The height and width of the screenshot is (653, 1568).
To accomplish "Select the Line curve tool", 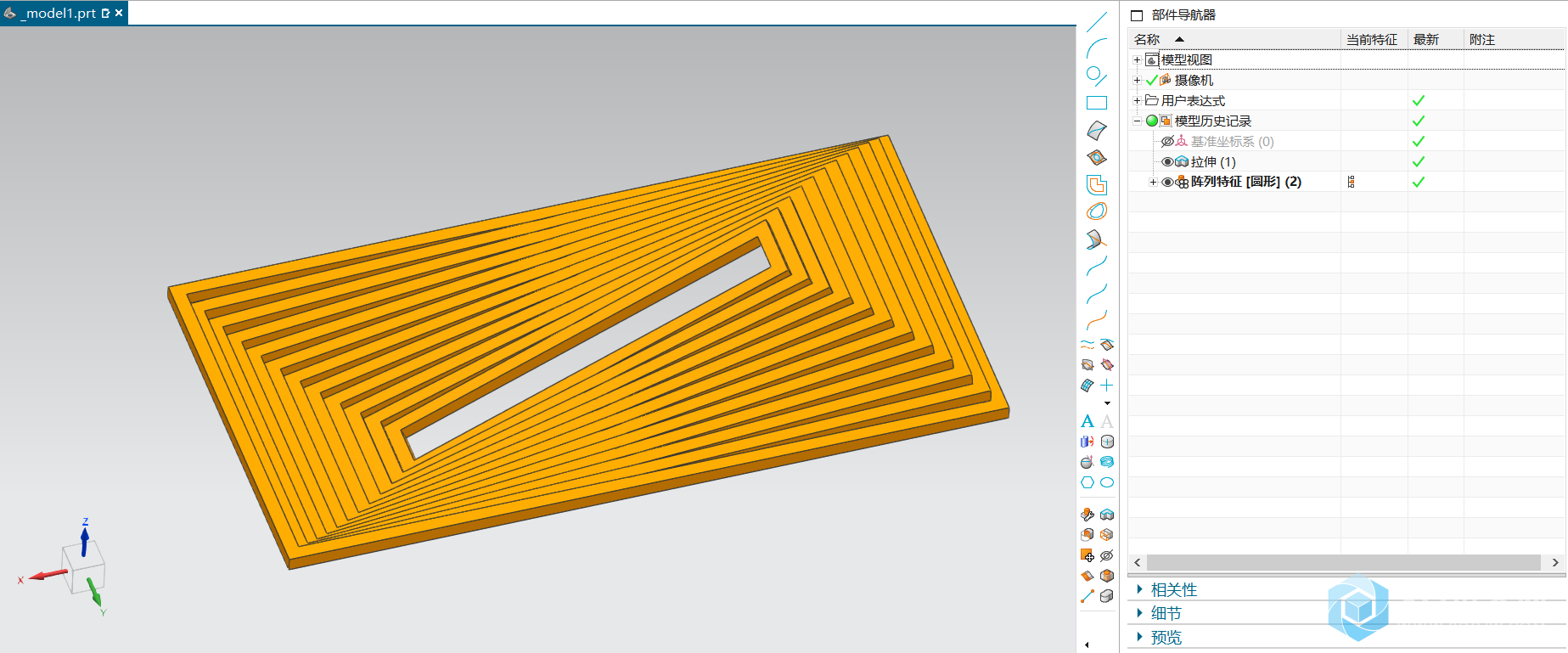I will click(1097, 22).
